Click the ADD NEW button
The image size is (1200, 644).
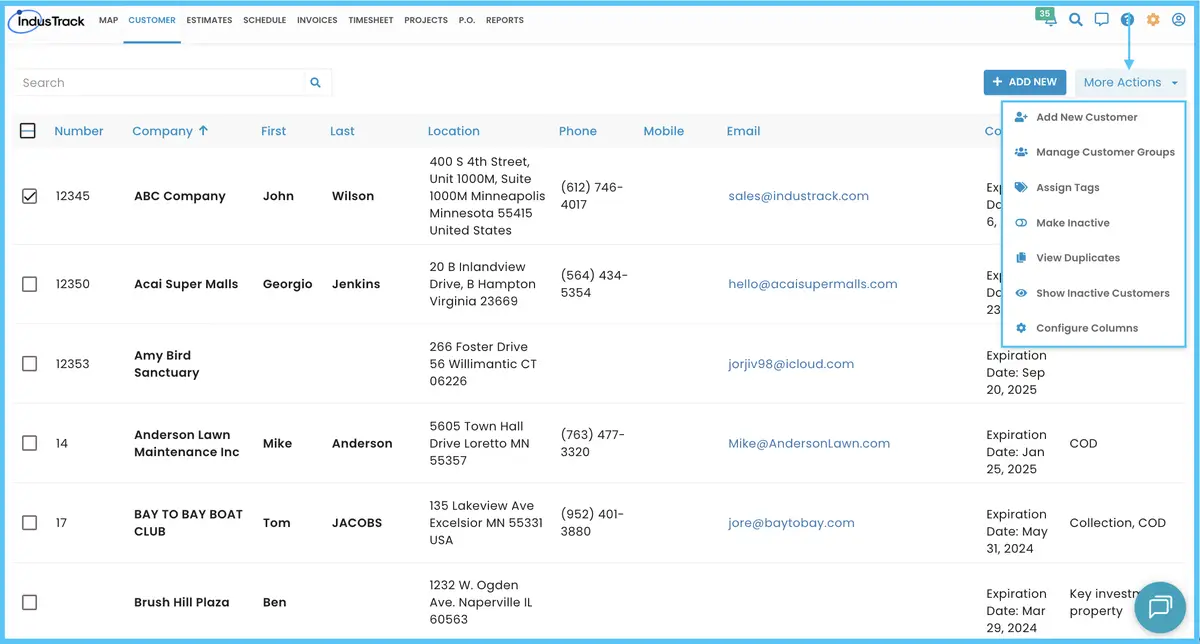coord(1025,82)
